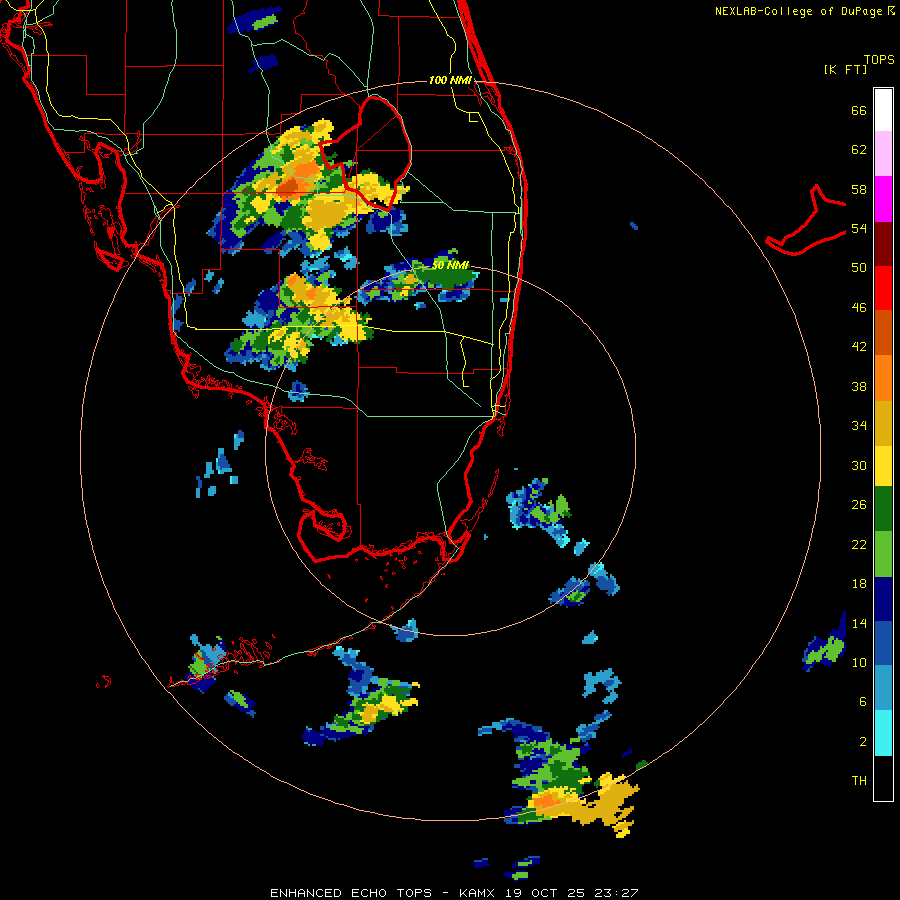Screen dimensions: 900x900
Task: Click the 66 legend value
Action: (859, 110)
